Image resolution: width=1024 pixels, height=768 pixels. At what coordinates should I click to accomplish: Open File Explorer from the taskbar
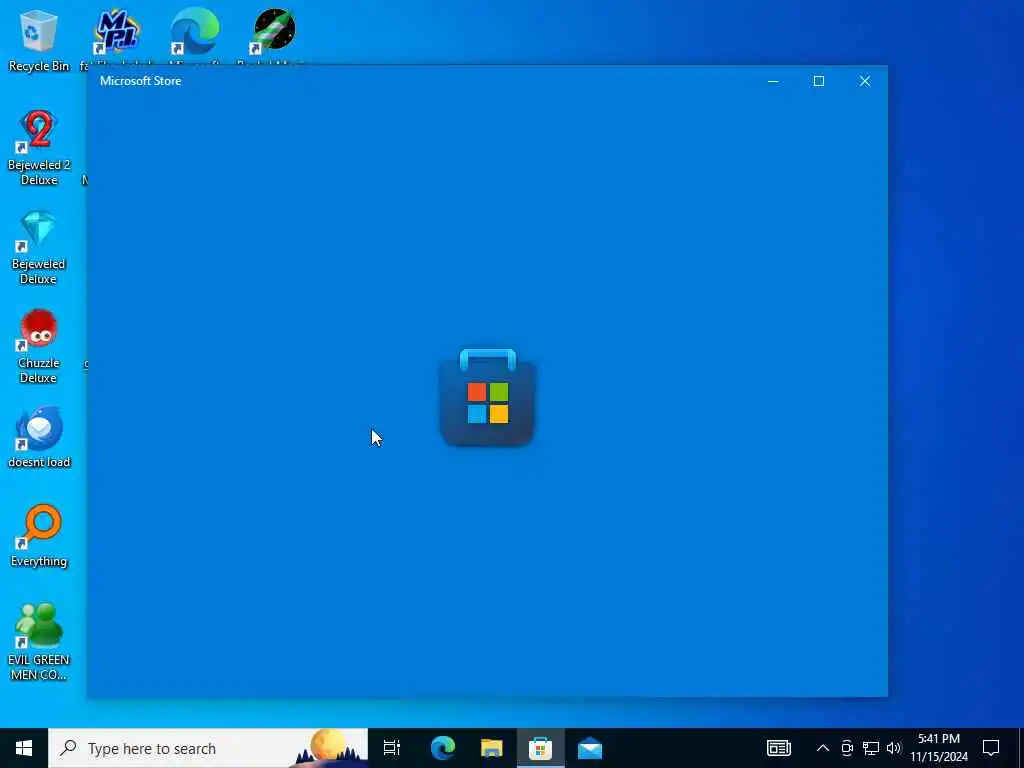pos(492,748)
